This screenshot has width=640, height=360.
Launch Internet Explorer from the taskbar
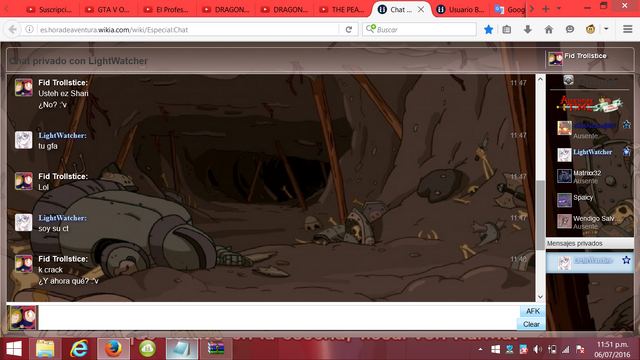coord(79,349)
